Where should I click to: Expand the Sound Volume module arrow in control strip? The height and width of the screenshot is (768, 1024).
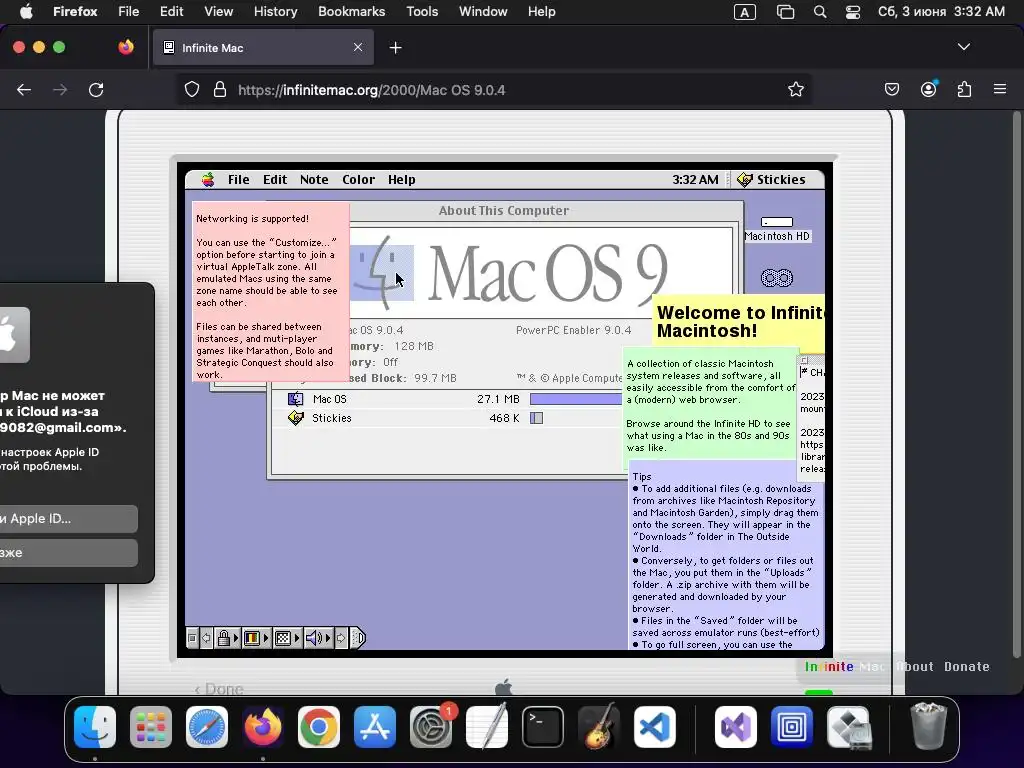[x=328, y=638]
